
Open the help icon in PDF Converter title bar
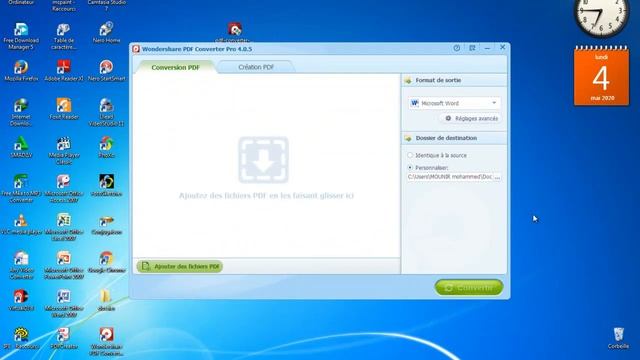(457, 48)
